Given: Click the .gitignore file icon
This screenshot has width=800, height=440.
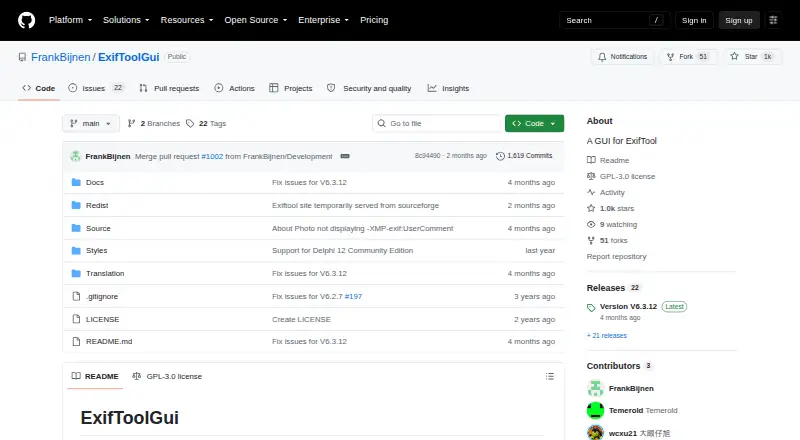Looking at the screenshot, I should [x=76, y=297].
